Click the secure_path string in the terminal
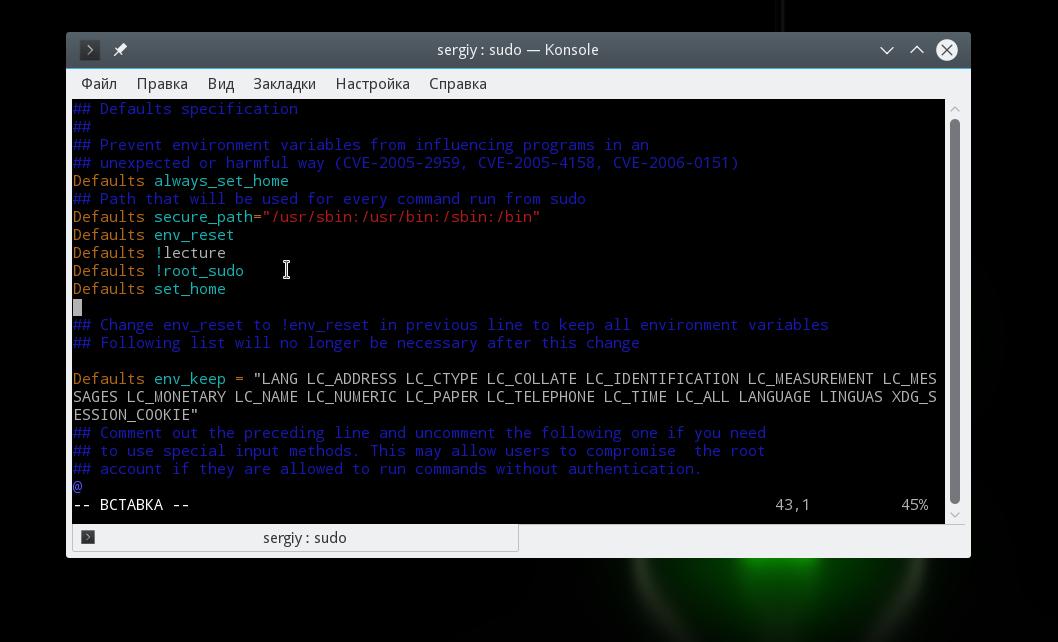The image size is (1058, 642). [x=401, y=217]
